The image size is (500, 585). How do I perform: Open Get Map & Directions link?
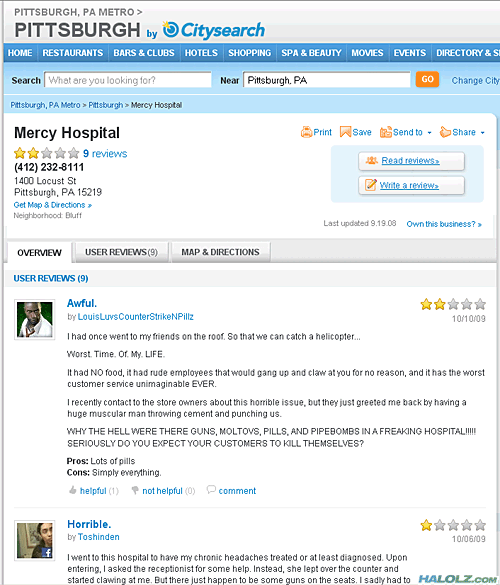click(53, 205)
